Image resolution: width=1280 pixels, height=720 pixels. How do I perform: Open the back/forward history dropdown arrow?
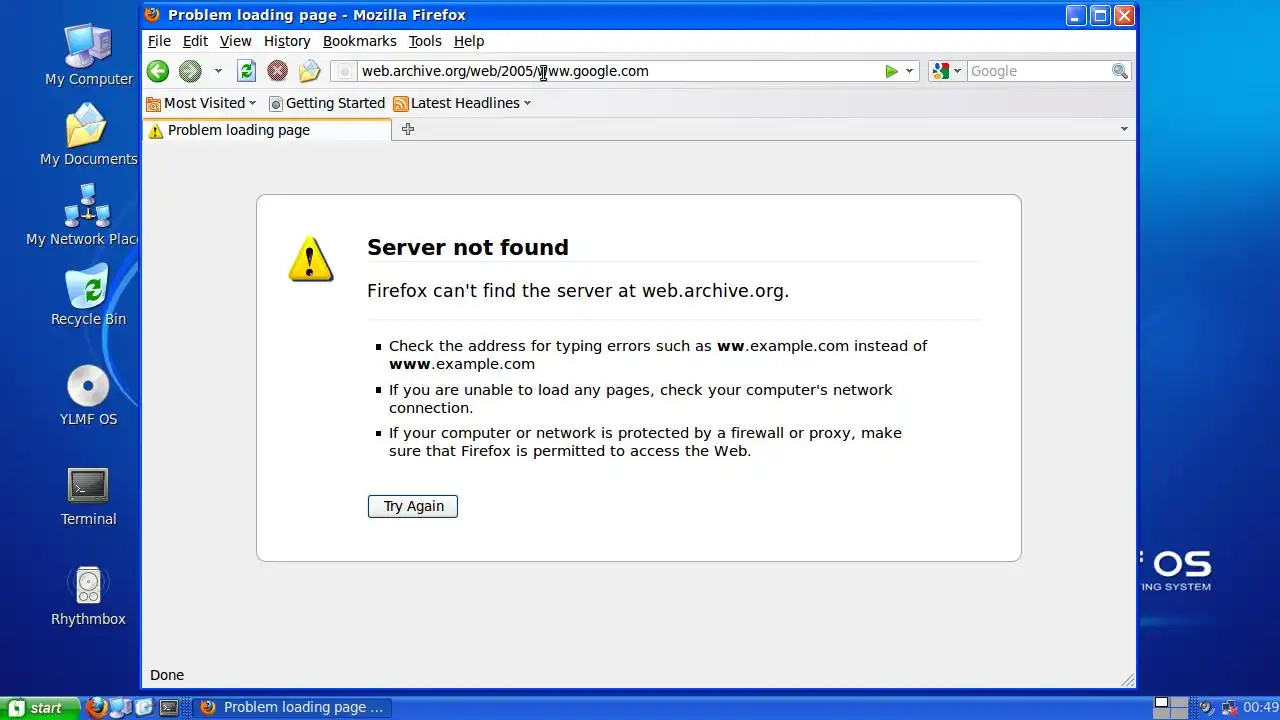tap(218, 71)
